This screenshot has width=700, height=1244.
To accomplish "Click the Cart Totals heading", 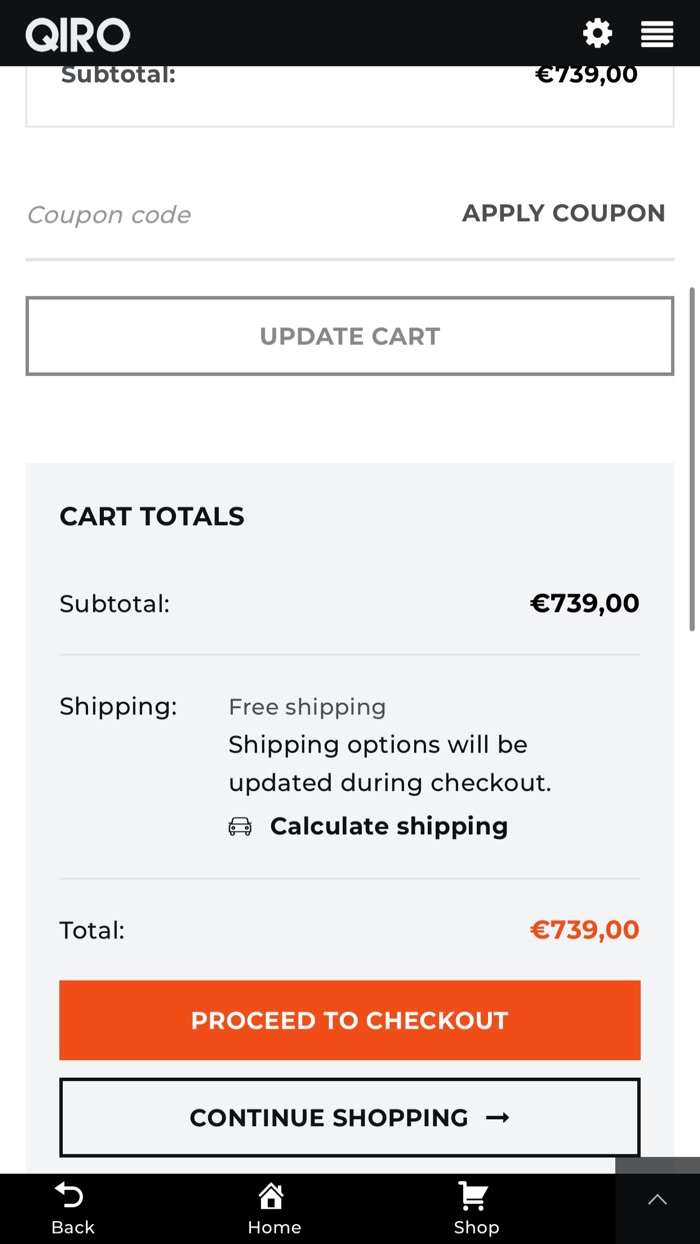I will click(x=152, y=516).
